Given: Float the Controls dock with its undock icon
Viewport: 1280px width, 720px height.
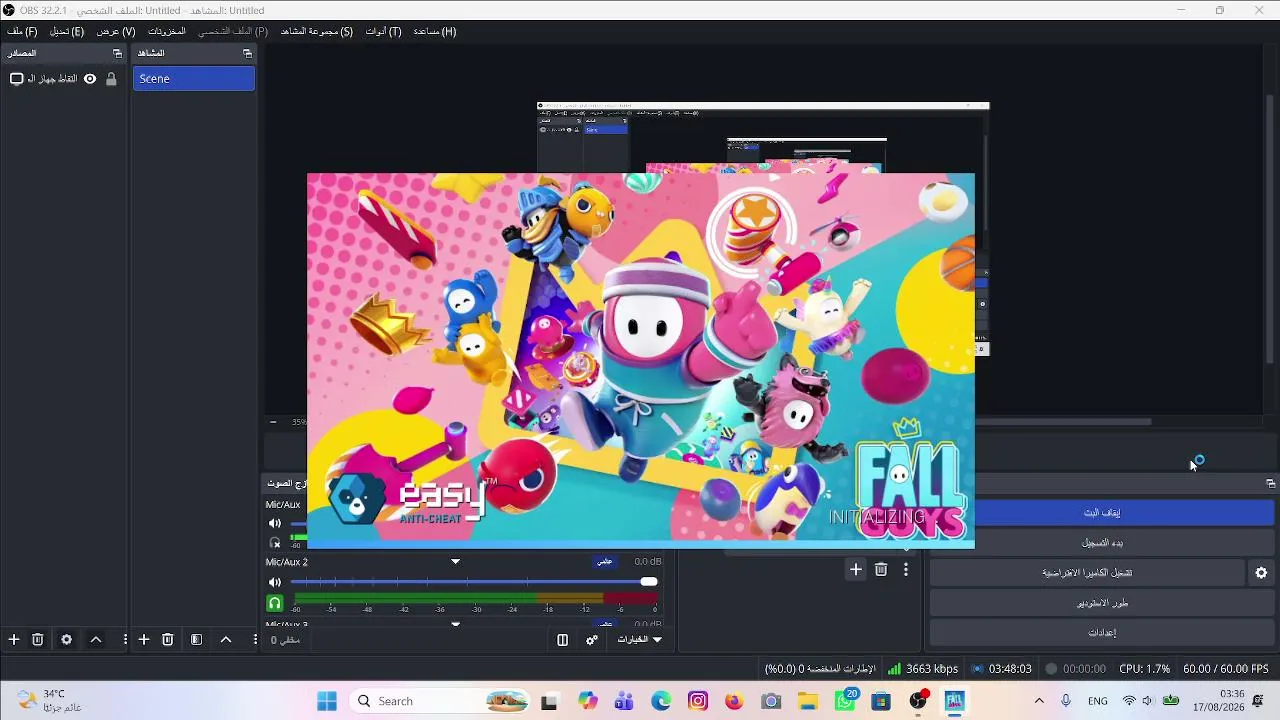Looking at the screenshot, I should coord(1270,483).
